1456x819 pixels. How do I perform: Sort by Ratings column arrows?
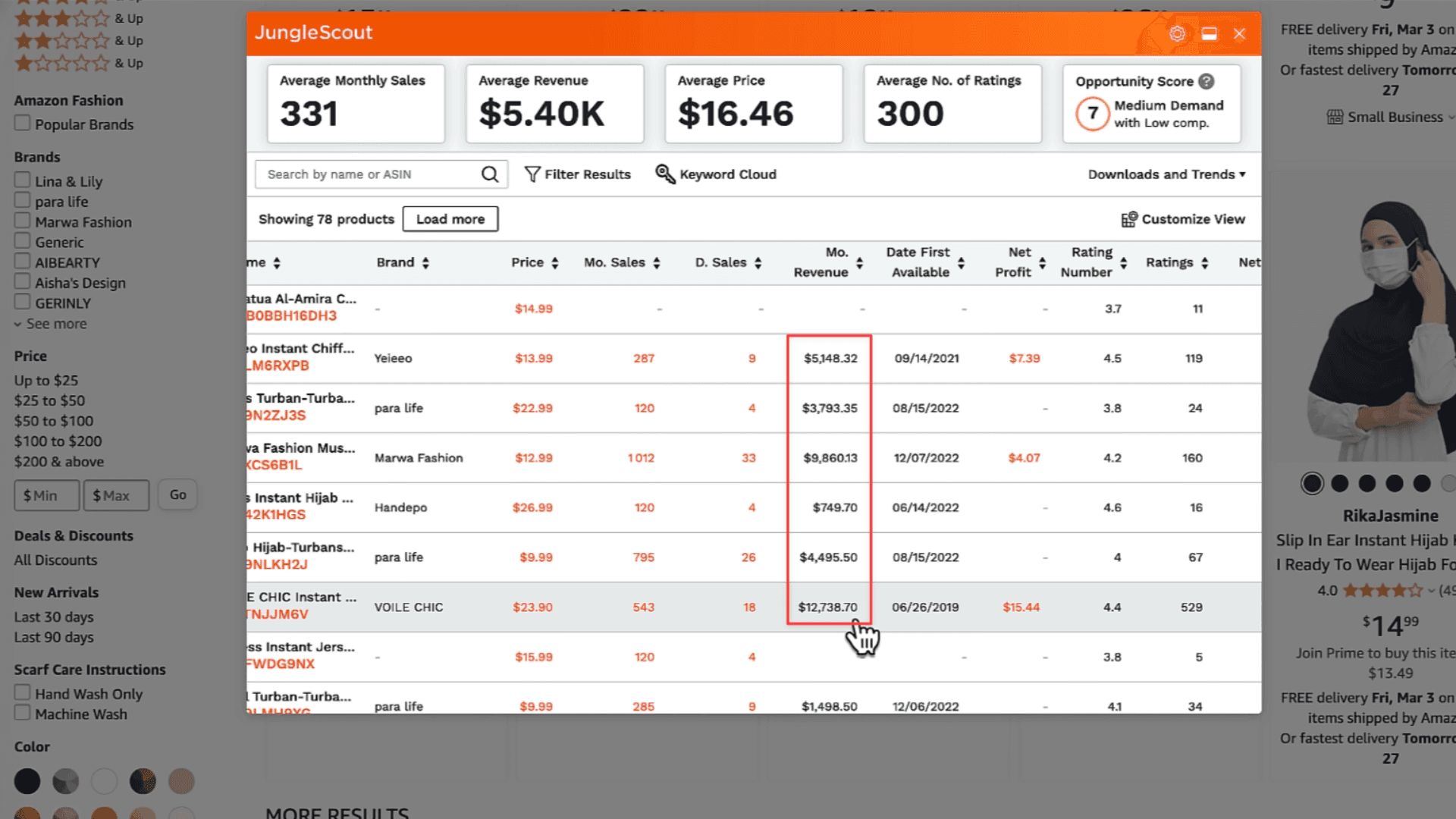1204,262
